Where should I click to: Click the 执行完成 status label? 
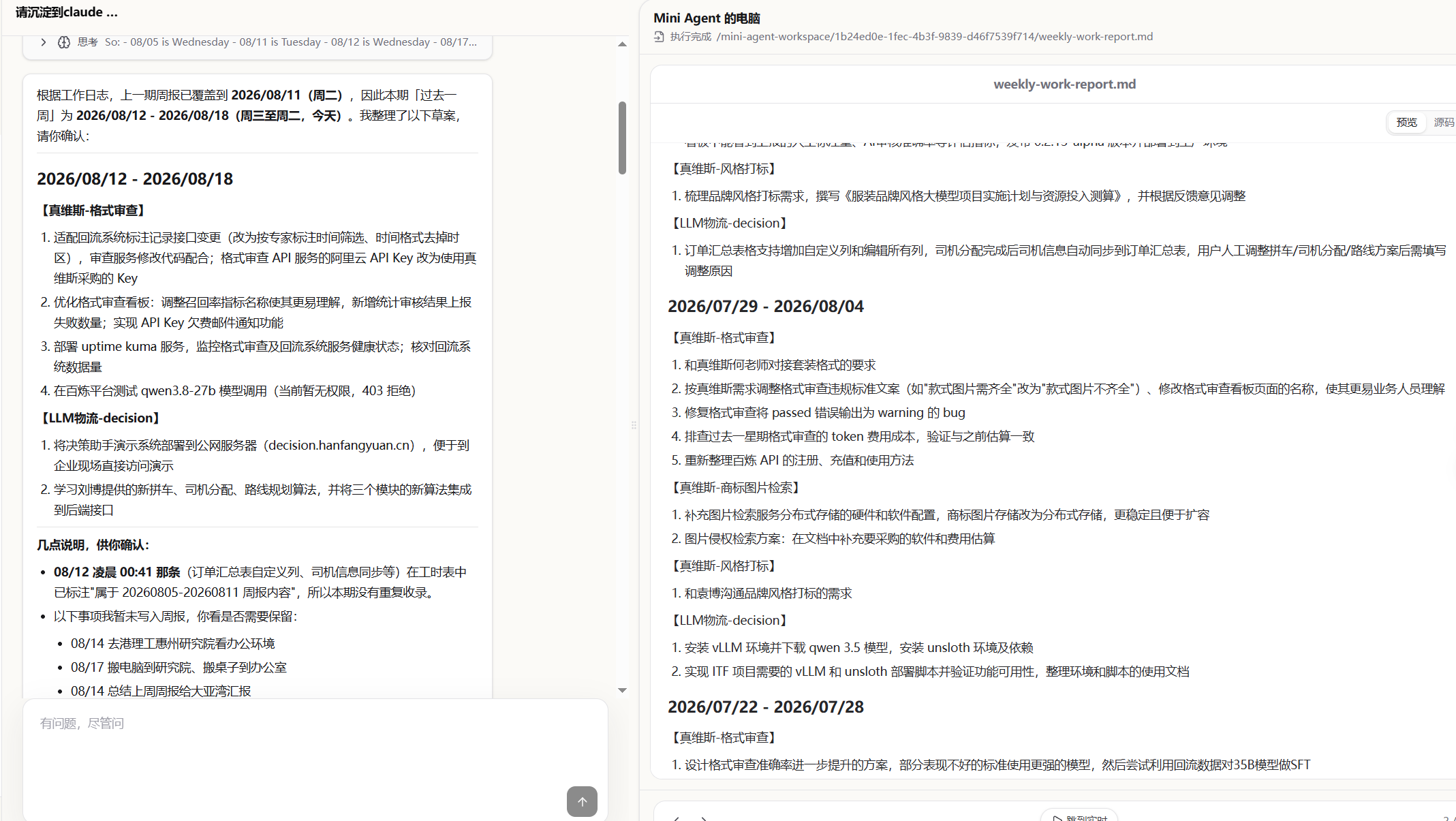[x=690, y=37]
